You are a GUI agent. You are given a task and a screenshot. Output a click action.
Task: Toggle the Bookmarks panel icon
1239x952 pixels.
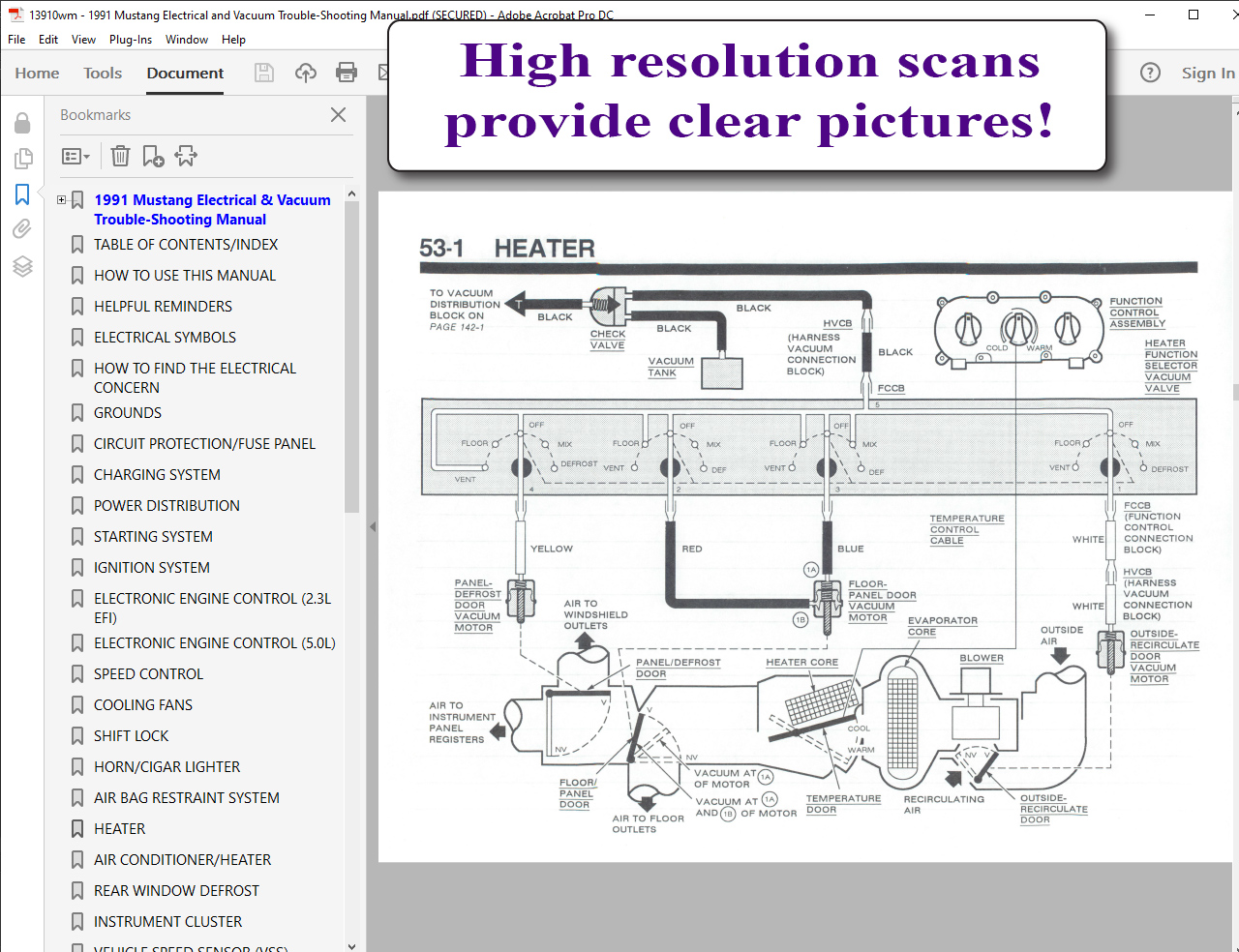pos(22,194)
